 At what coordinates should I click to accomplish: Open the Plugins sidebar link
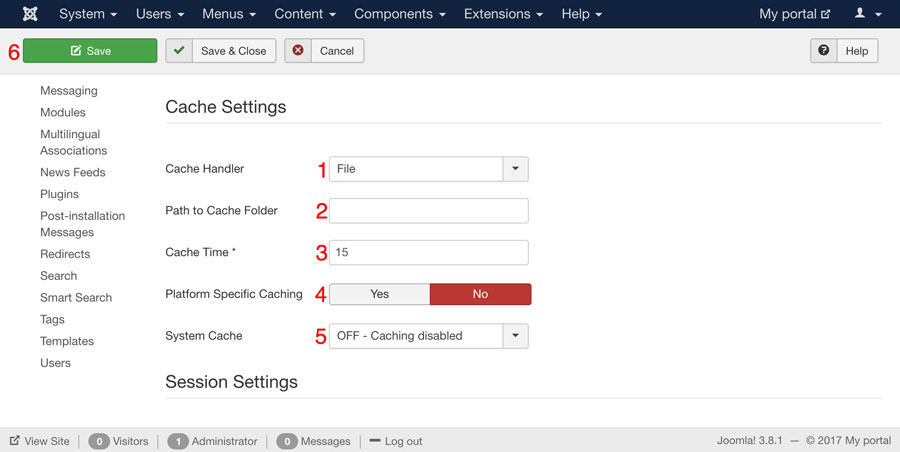tap(59, 194)
